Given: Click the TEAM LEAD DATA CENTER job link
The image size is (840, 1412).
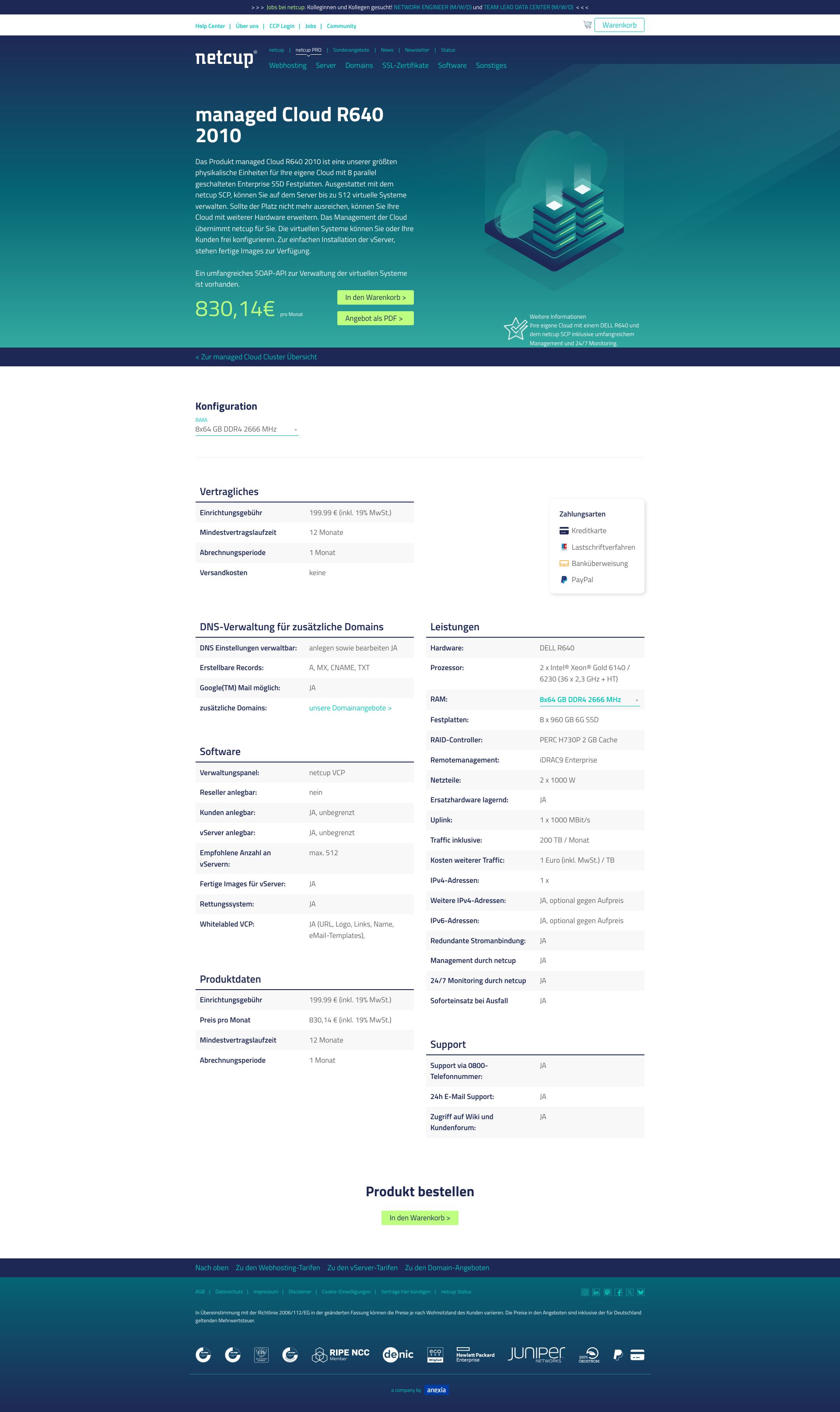Looking at the screenshot, I should coord(528,7).
